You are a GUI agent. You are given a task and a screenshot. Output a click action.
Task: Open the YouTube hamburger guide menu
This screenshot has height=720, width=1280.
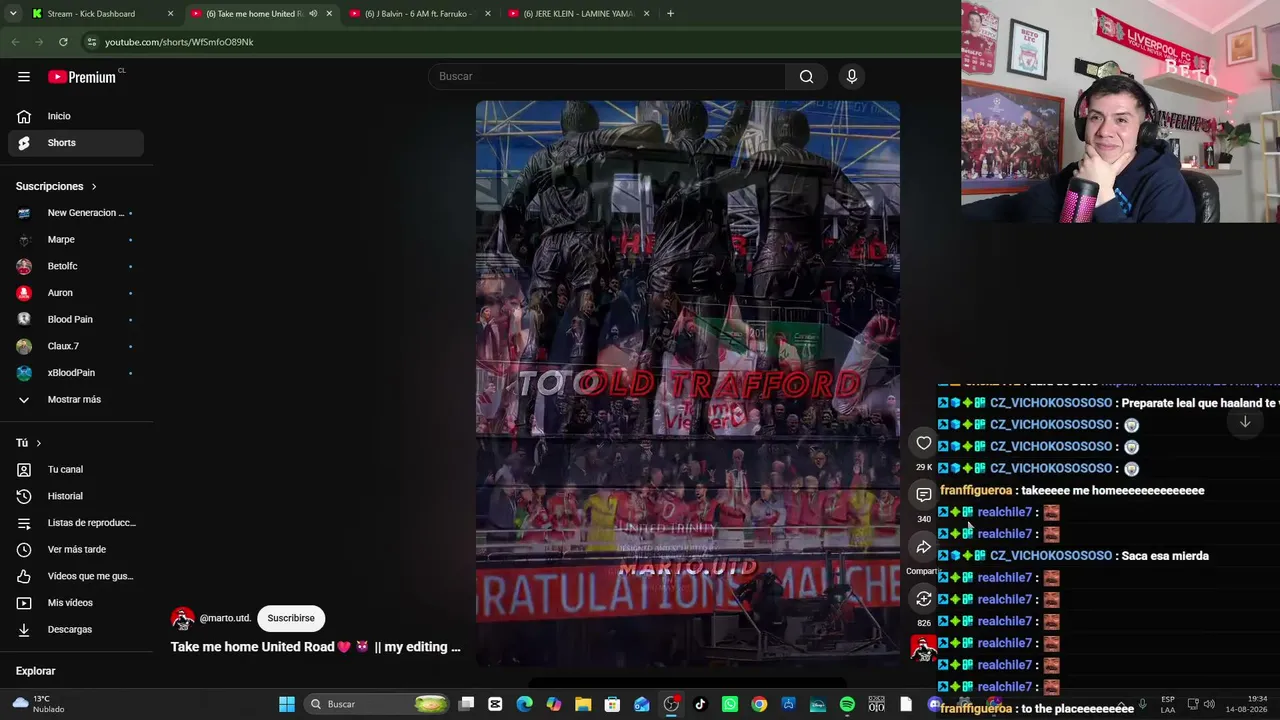[24, 76]
